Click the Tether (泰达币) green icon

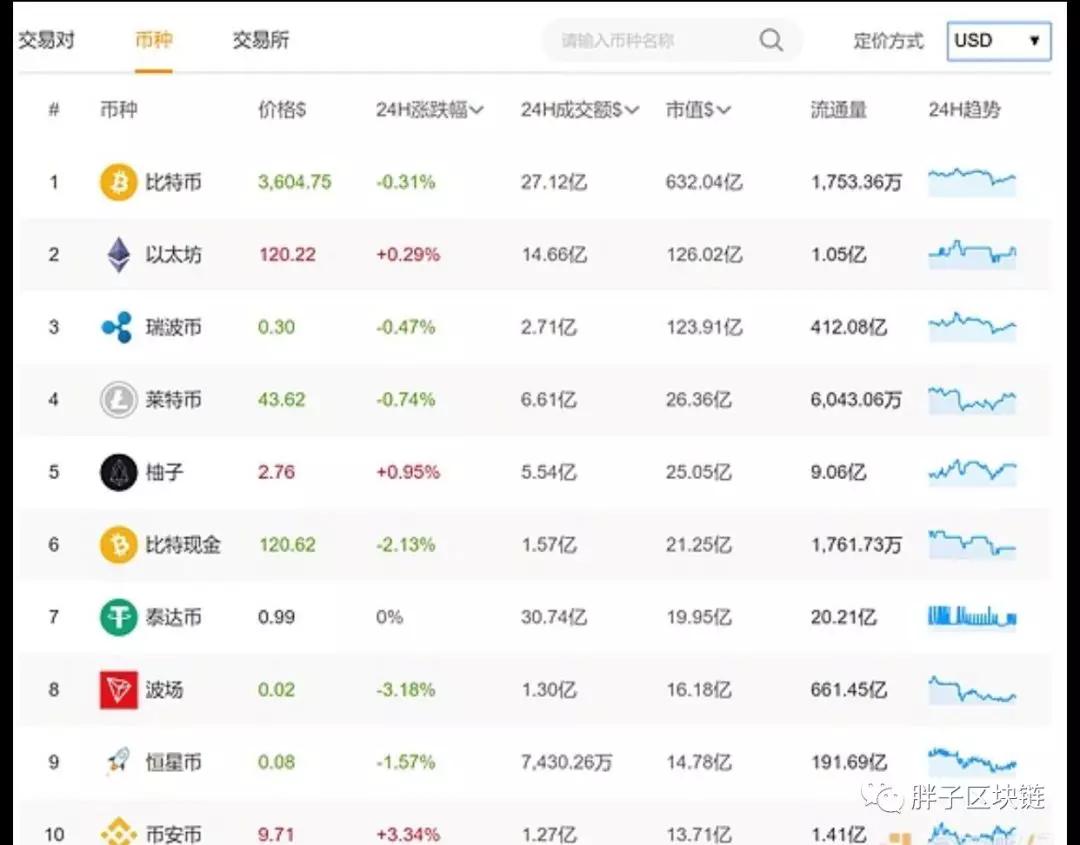point(118,617)
